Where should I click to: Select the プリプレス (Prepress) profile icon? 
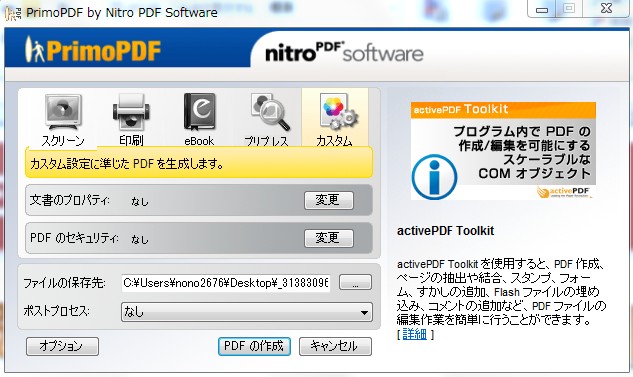pyautogui.click(x=267, y=119)
